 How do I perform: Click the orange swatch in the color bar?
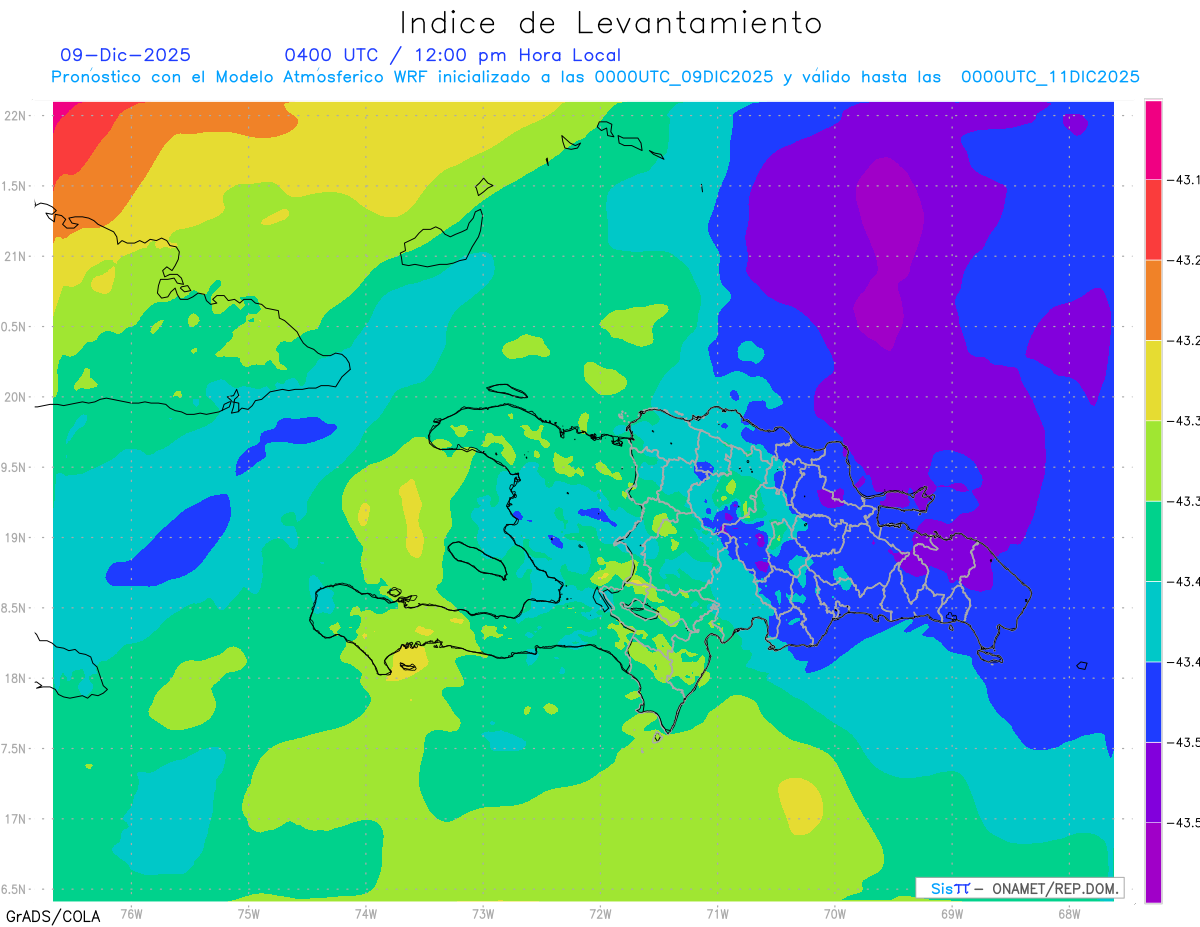tap(1153, 299)
